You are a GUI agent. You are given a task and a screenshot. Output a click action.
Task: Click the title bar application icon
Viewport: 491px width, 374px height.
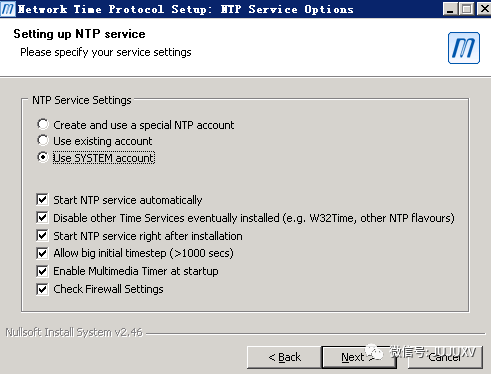(x=8, y=9)
